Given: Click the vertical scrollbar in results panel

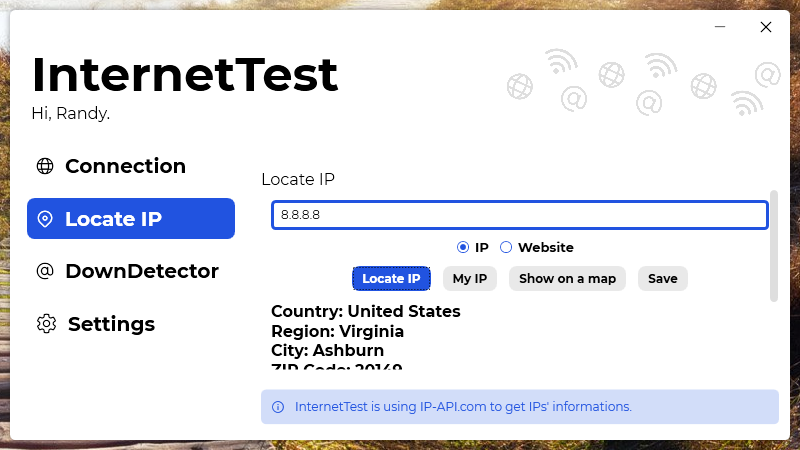Looking at the screenshot, I should coord(773,246).
